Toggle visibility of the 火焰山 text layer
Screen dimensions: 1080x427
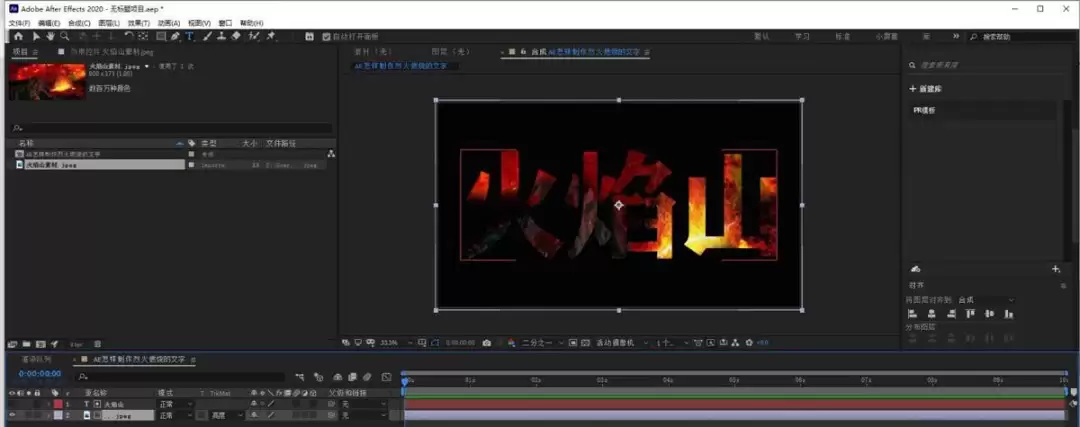[12, 404]
